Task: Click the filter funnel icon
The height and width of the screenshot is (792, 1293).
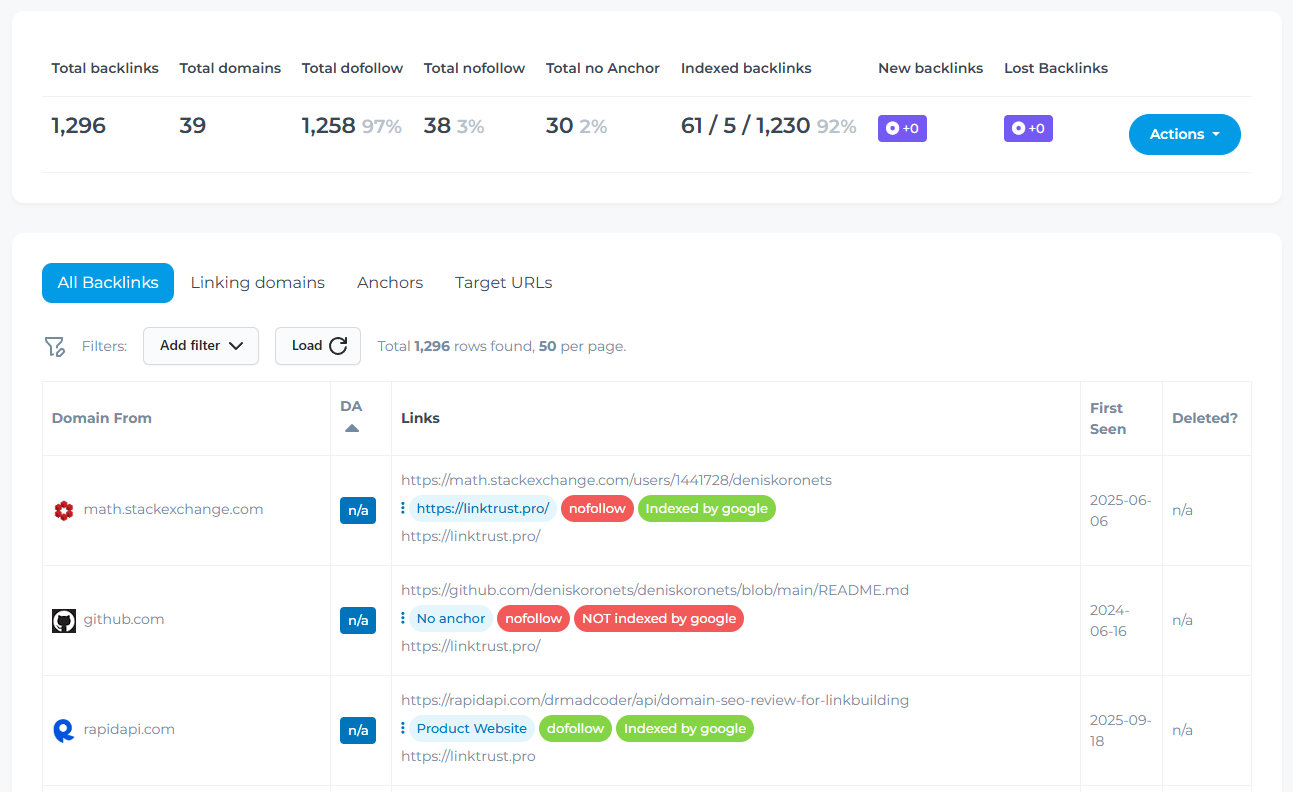Action: click(x=54, y=346)
